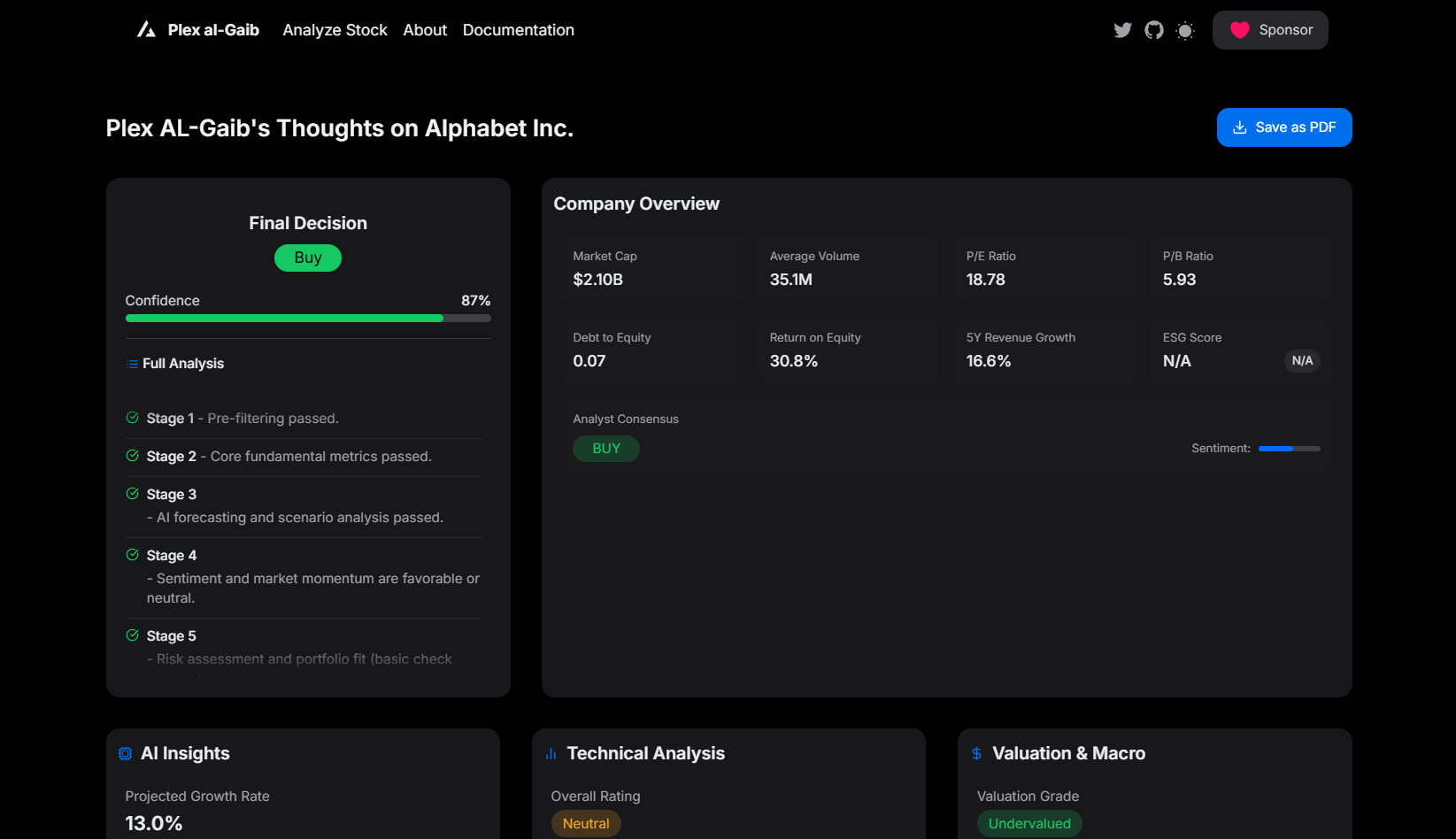Click the Full Analysis list icon

tap(132, 364)
